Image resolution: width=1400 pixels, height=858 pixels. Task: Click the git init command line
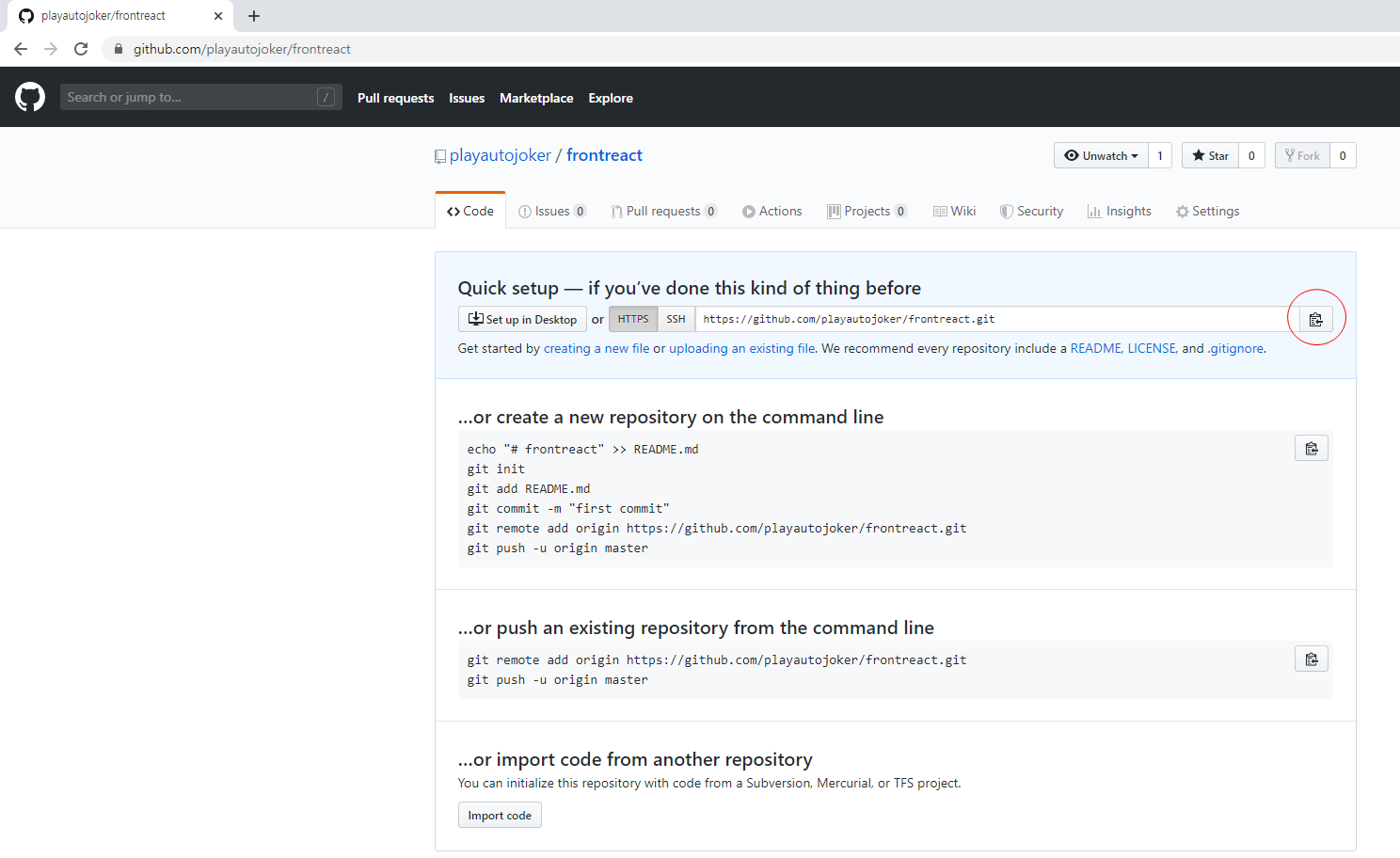(x=496, y=469)
